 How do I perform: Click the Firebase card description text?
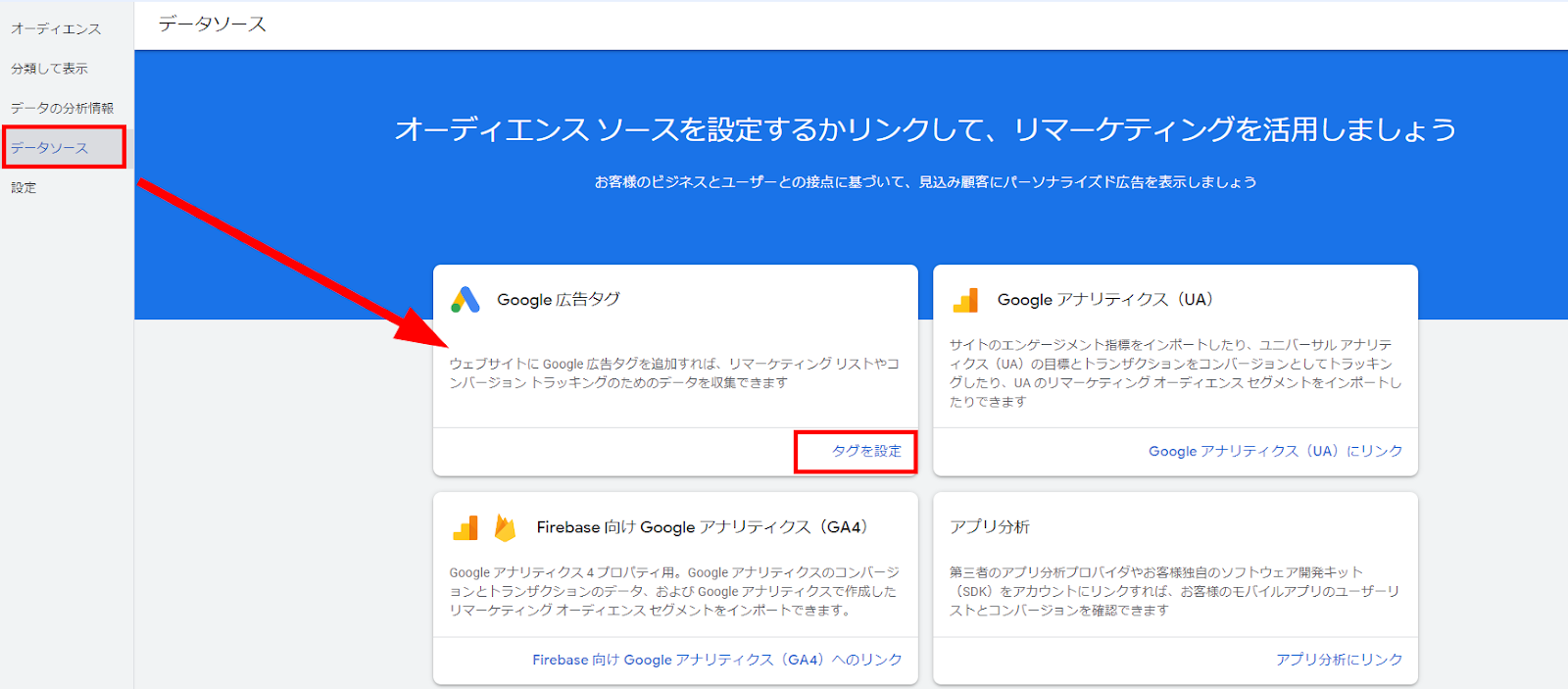click(674, 591)
